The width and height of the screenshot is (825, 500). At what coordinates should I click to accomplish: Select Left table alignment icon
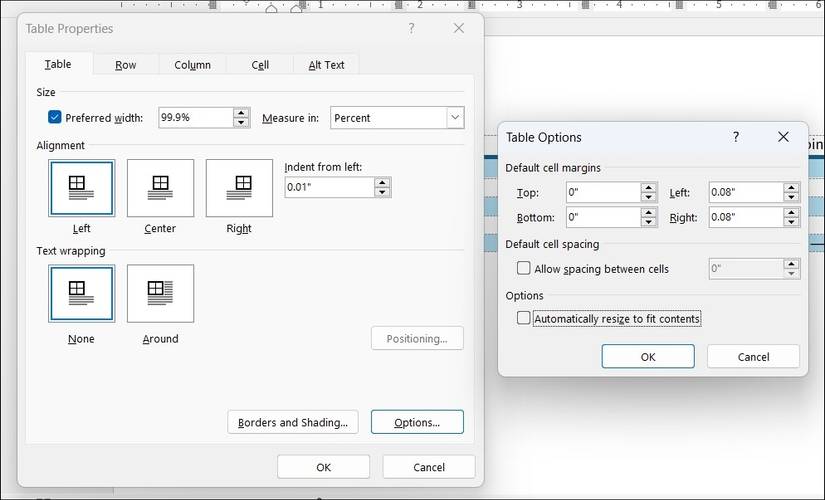click(82, 188)
